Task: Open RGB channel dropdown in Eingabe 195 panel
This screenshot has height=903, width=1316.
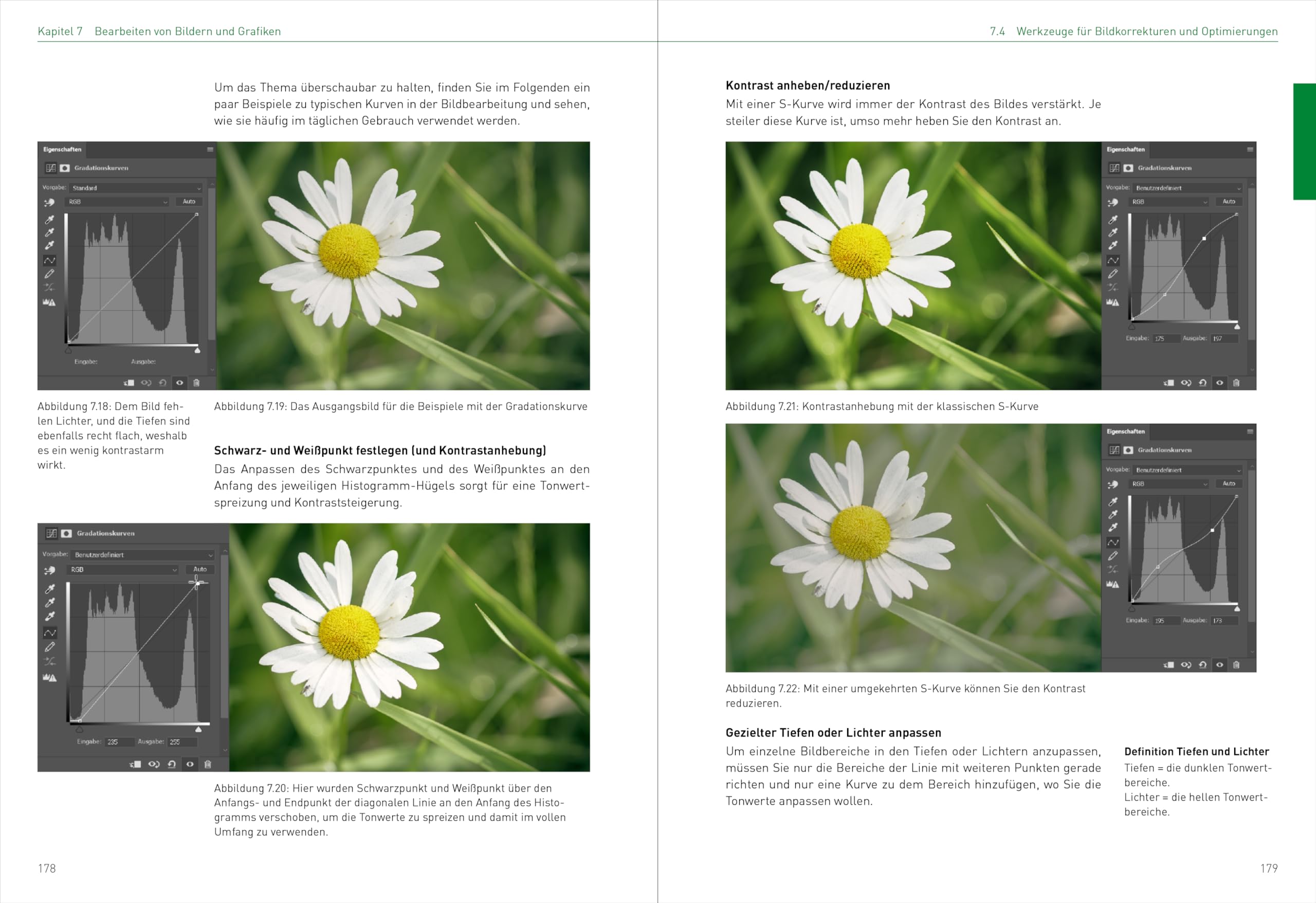Action: [x=1169, y=484]
